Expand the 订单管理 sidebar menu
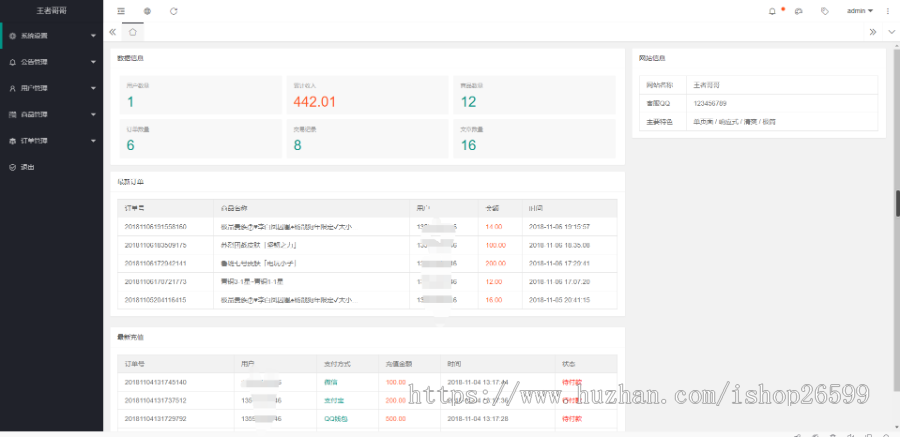The image size is (900, 437). tap(50, 140)
